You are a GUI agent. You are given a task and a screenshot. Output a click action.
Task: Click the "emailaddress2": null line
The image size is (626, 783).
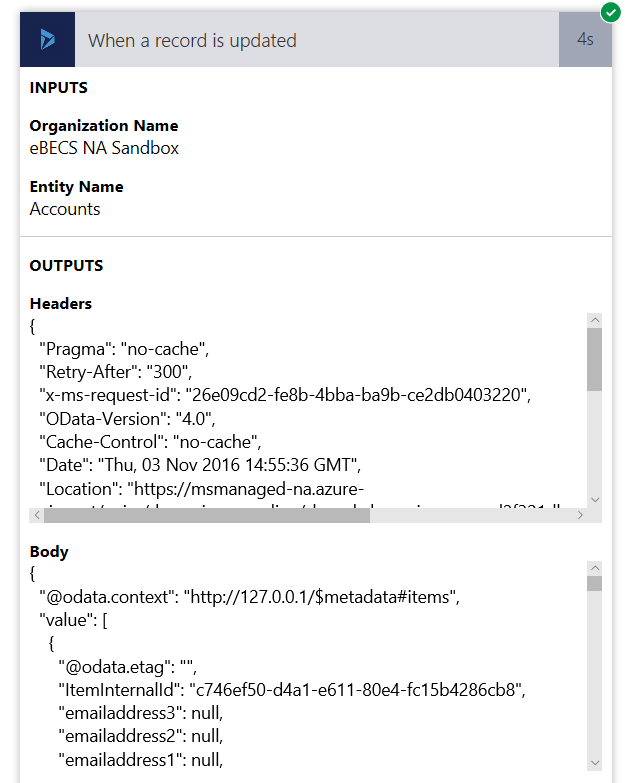click(141, 736)
